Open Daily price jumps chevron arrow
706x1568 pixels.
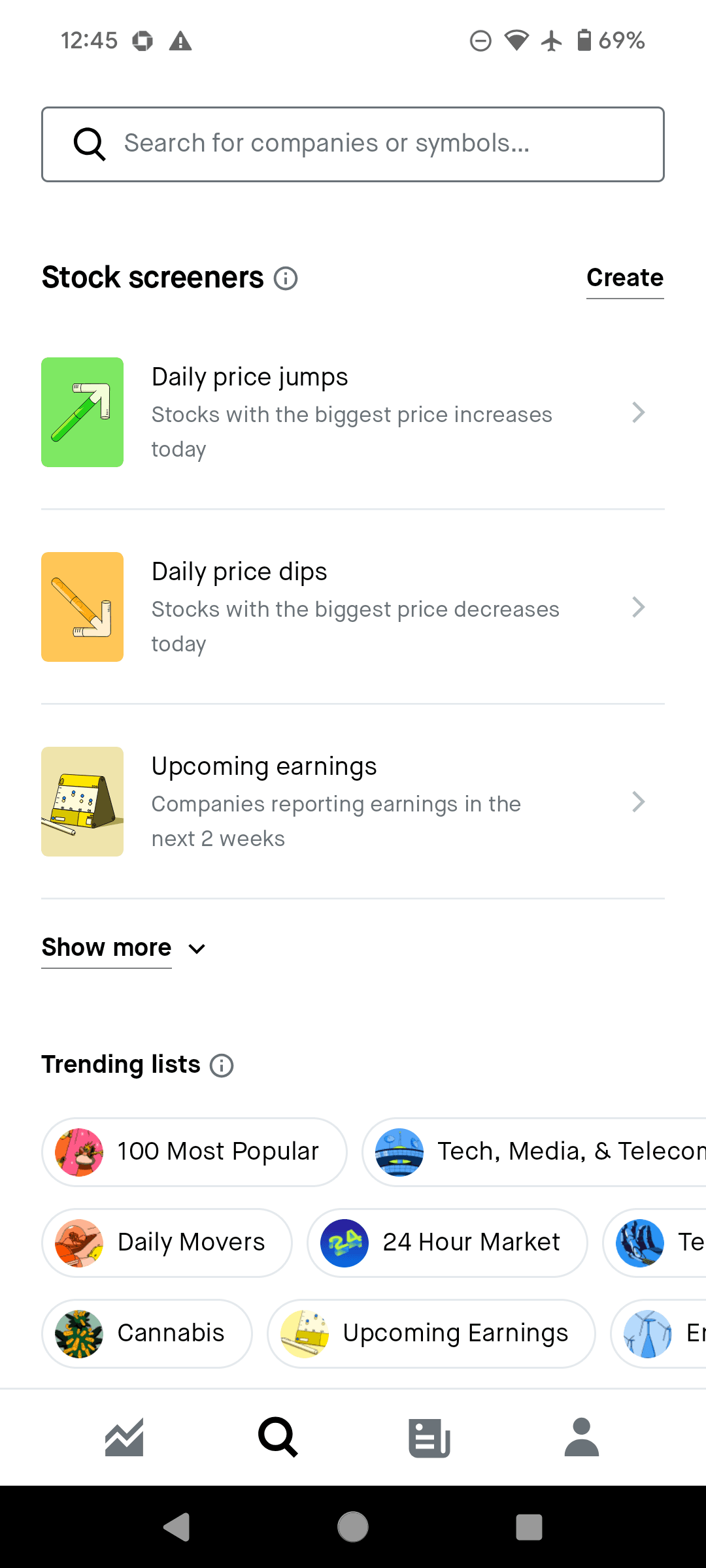(638, 412)
